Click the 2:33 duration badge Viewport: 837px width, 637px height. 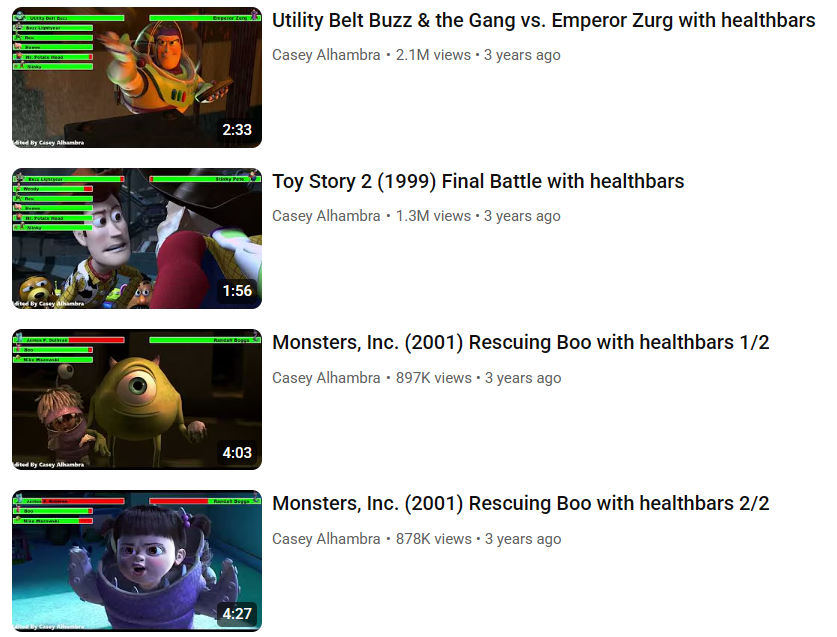[x=237, y=130]
